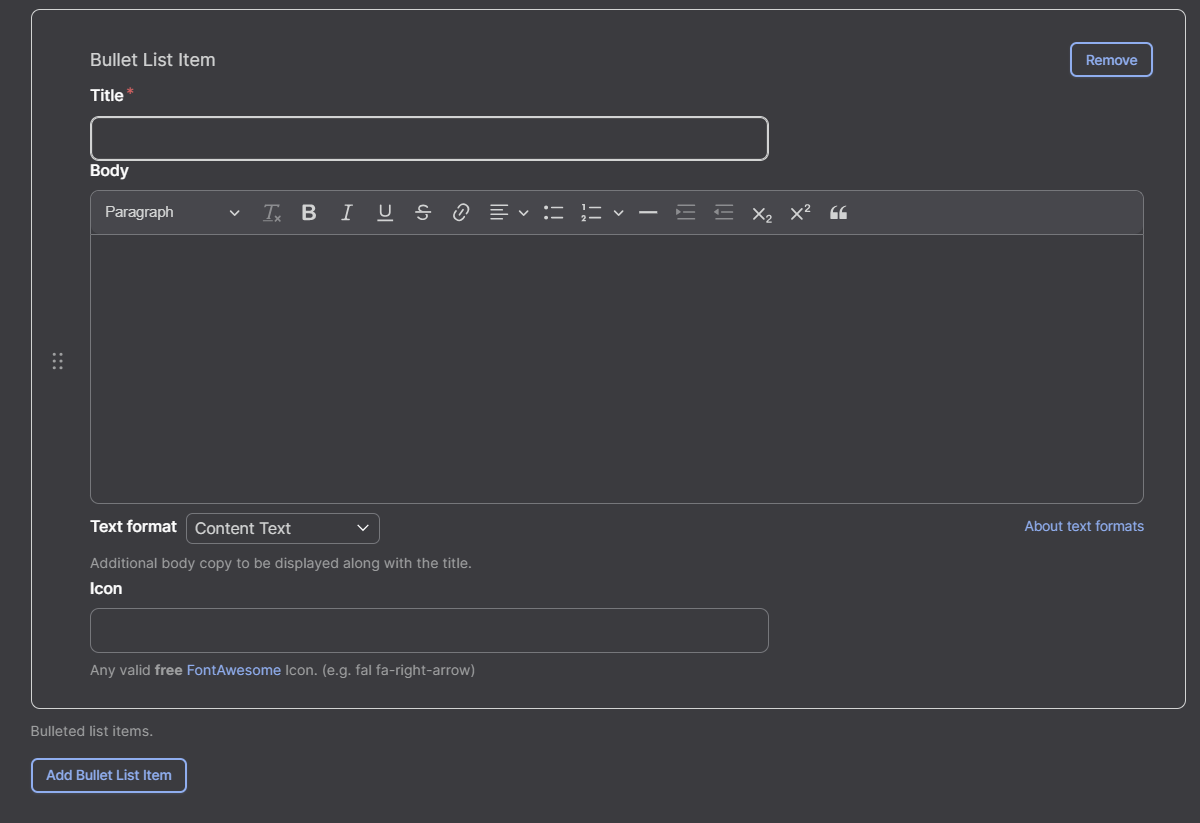Click the text alignment icon
1200x823 pixels.
point(499,213)
